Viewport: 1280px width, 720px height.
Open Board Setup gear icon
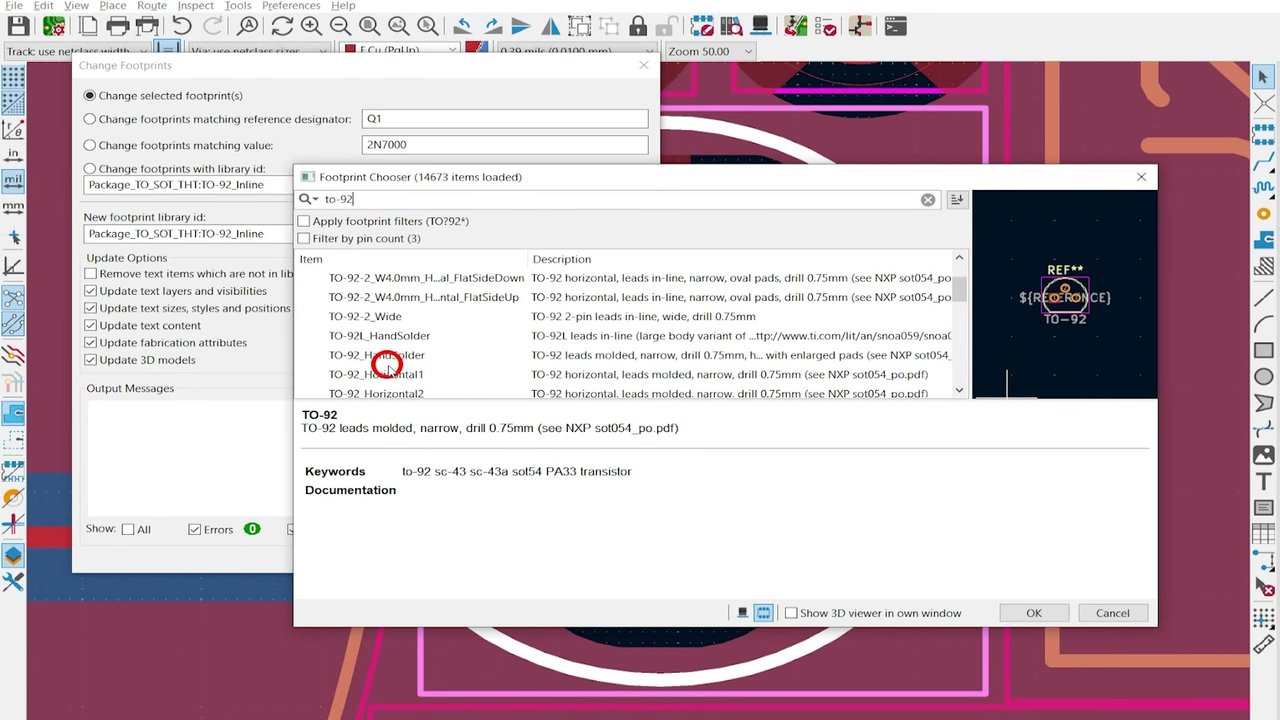54,27
